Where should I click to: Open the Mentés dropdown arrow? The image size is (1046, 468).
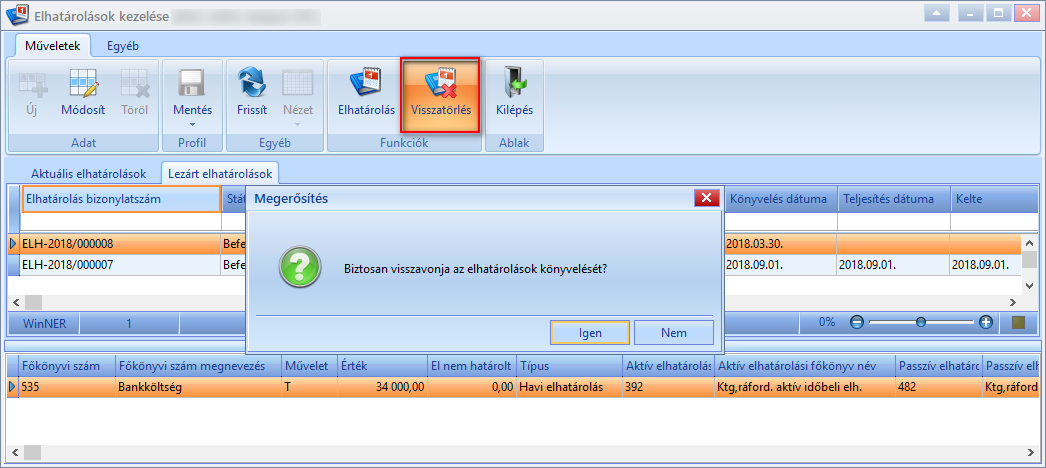coord(193,124)
